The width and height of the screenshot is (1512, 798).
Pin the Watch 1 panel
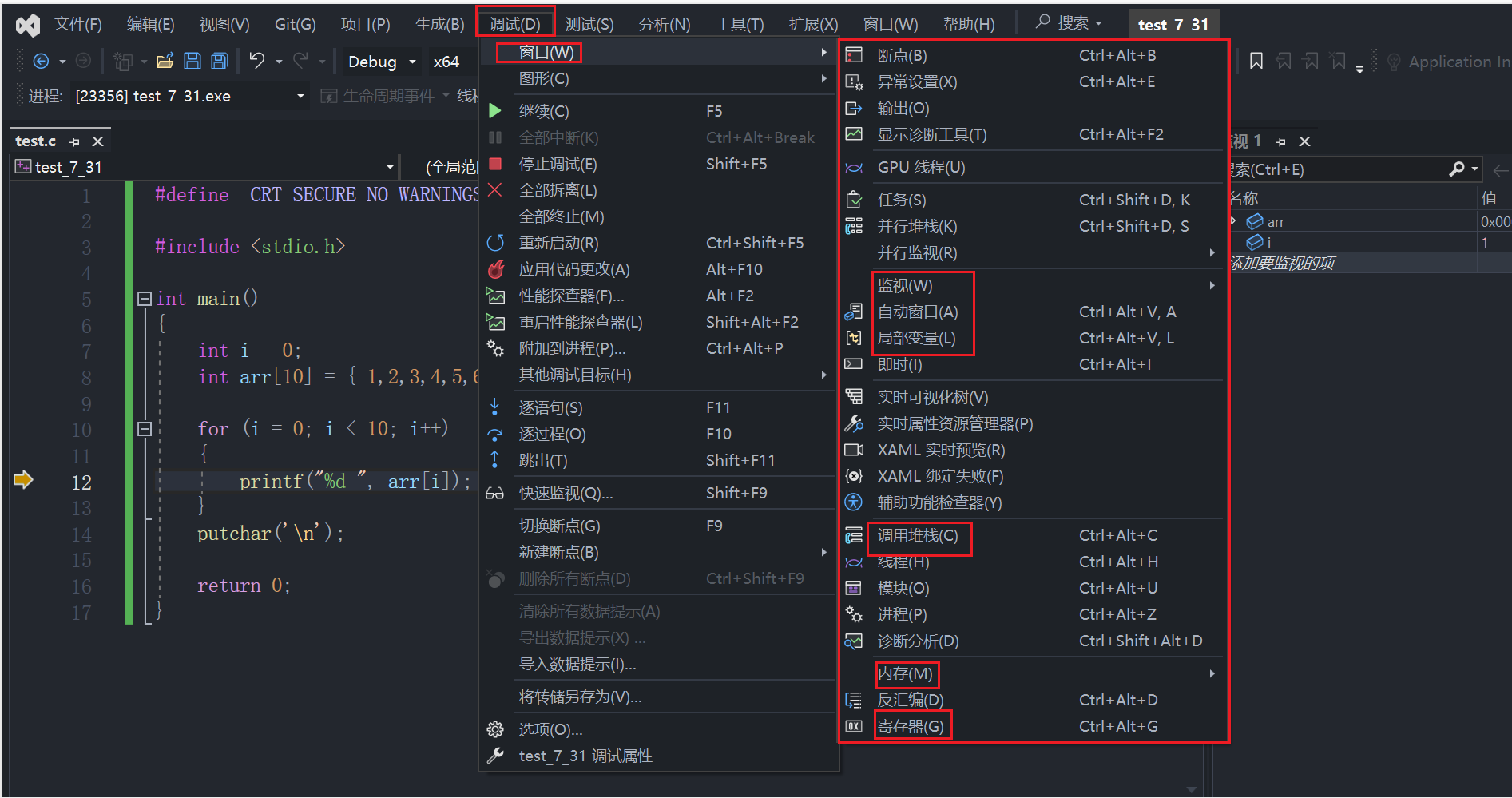(x=1281, y=141)
